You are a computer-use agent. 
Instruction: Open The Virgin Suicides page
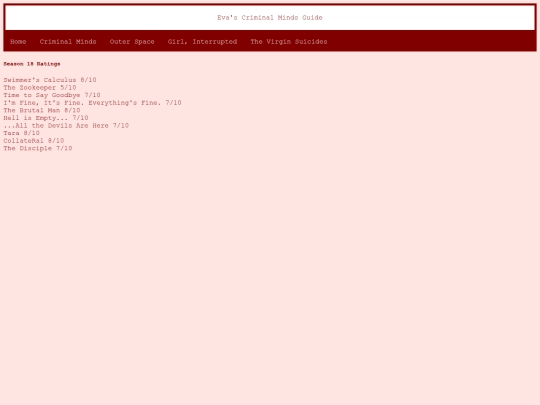click(x=289, y=42)
